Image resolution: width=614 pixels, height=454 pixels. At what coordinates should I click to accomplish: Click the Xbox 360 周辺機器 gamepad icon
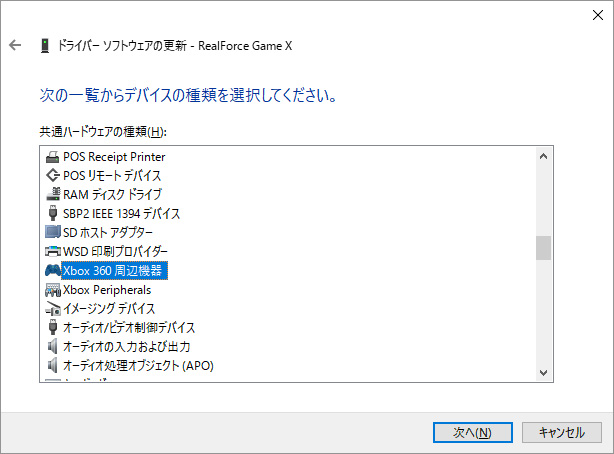(x=52, y=270)
